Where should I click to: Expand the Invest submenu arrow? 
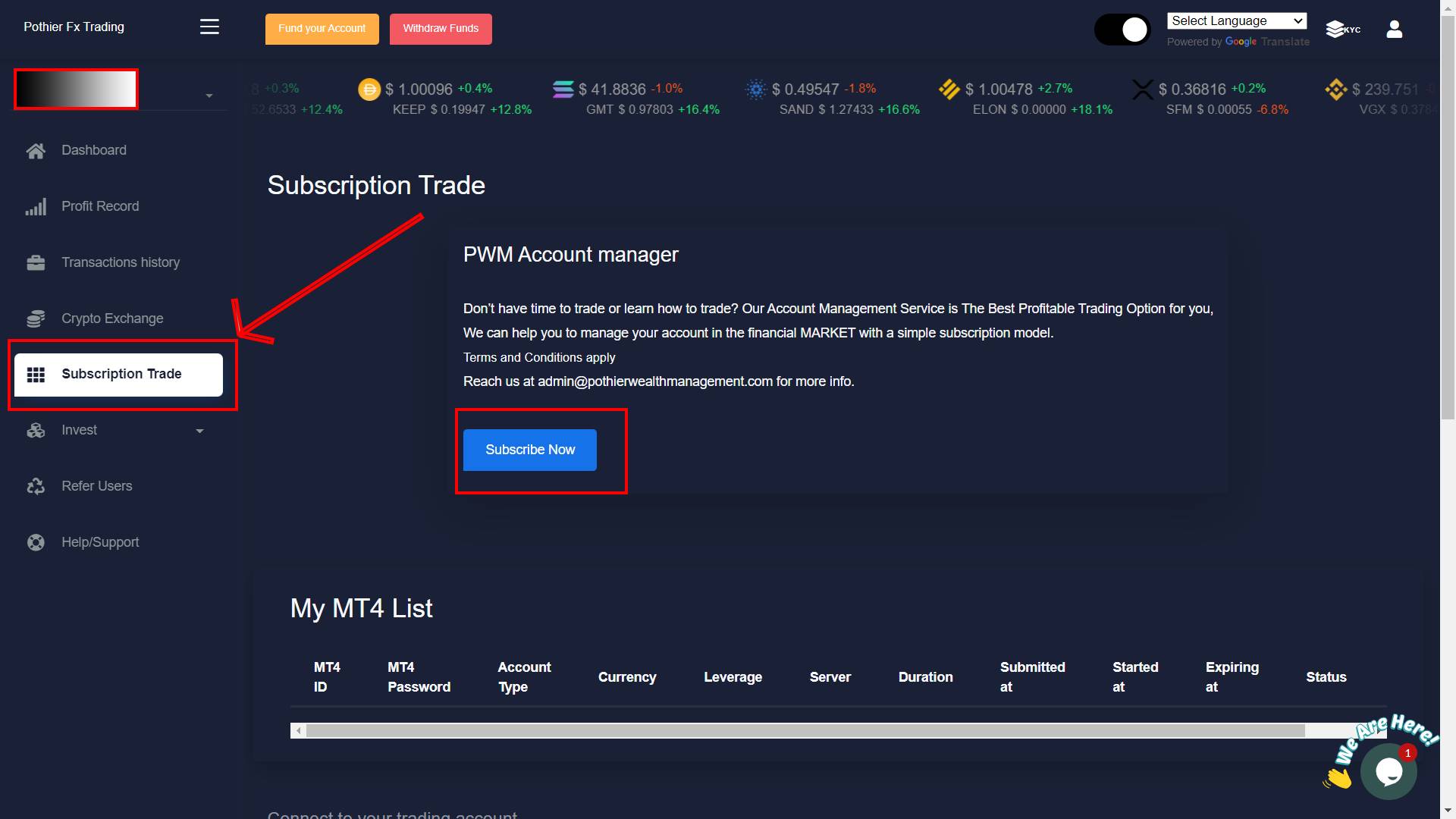199,431
